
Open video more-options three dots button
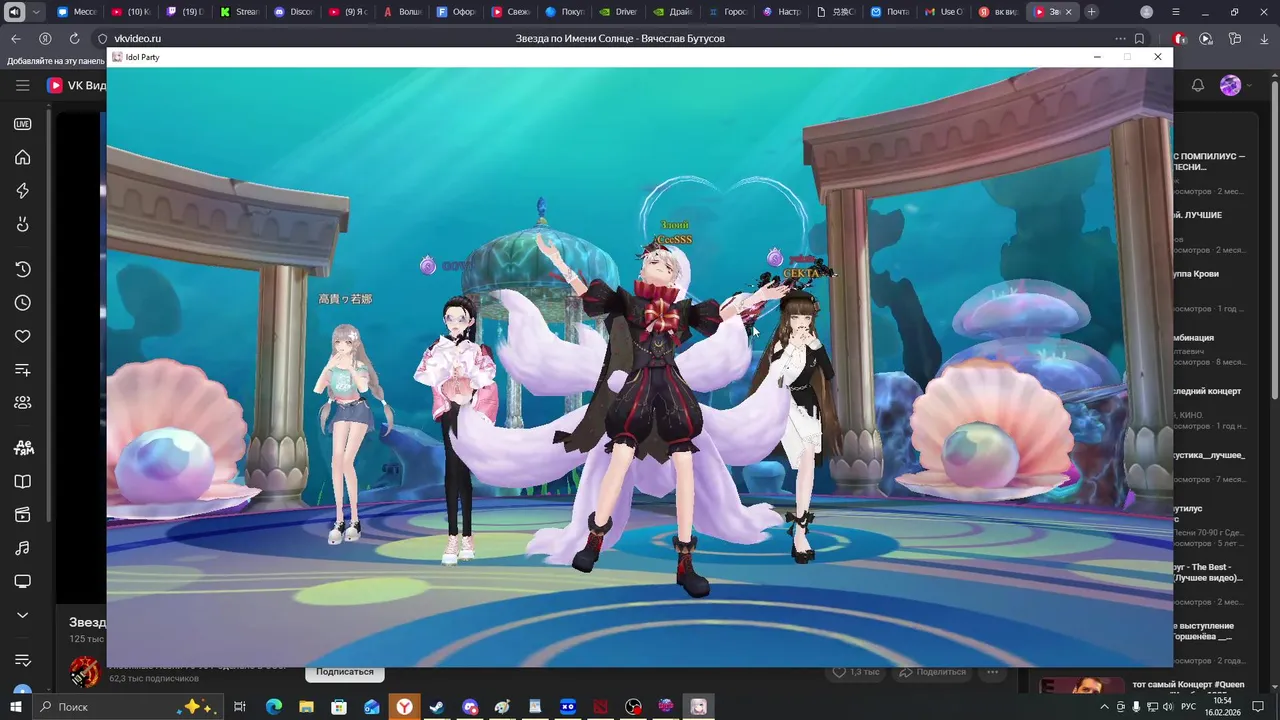tap(993, 672)
